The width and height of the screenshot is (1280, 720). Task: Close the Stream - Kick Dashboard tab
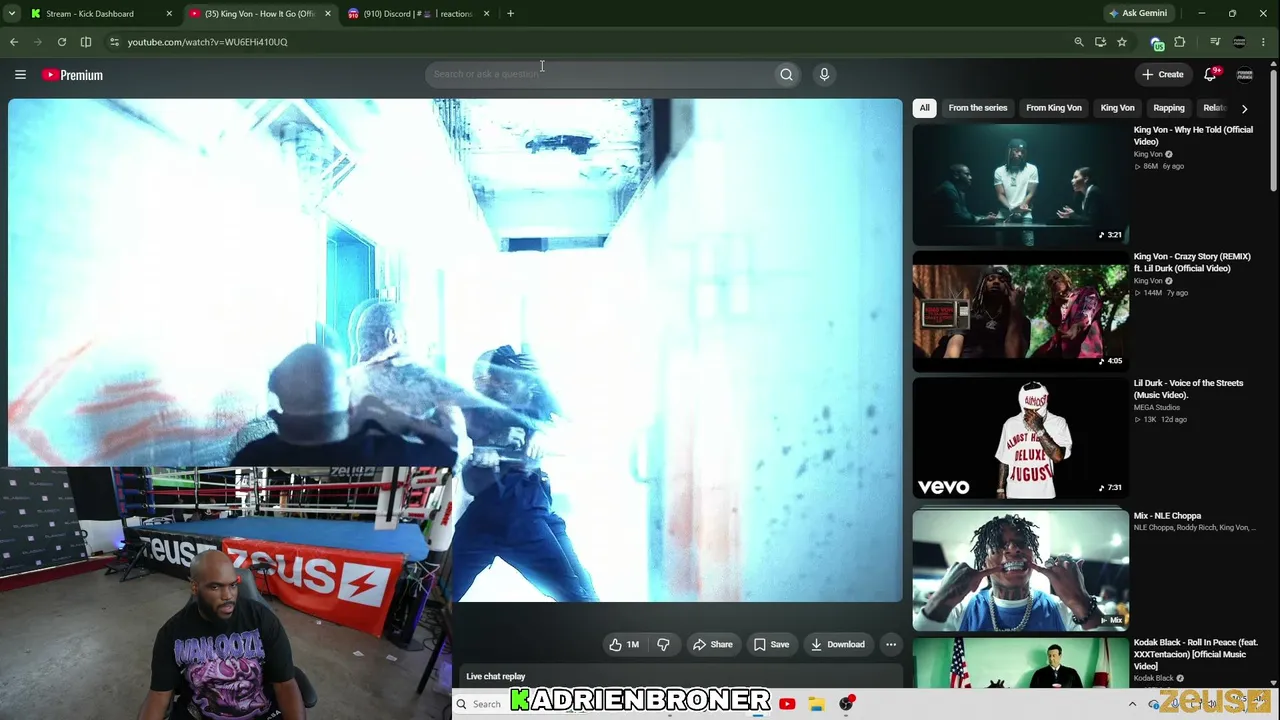[x=169, y=14]
